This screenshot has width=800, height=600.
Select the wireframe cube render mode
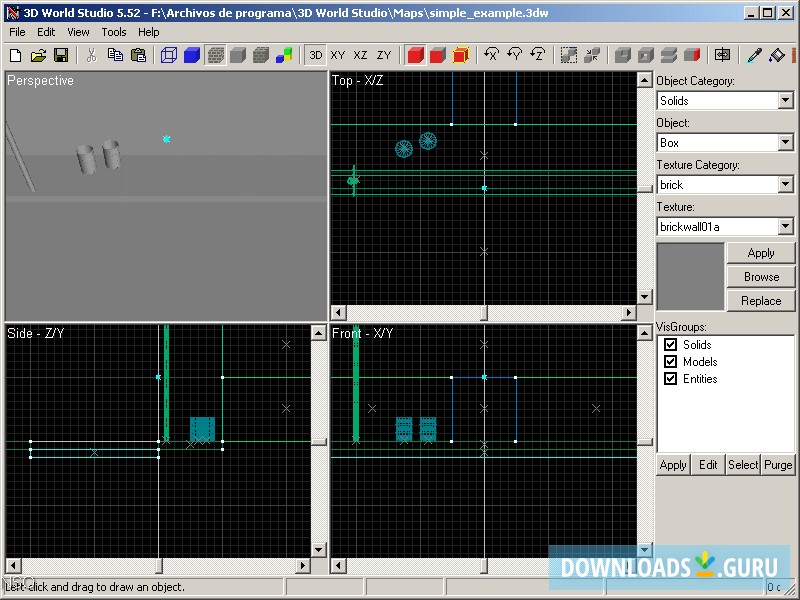tap(168, 55)
